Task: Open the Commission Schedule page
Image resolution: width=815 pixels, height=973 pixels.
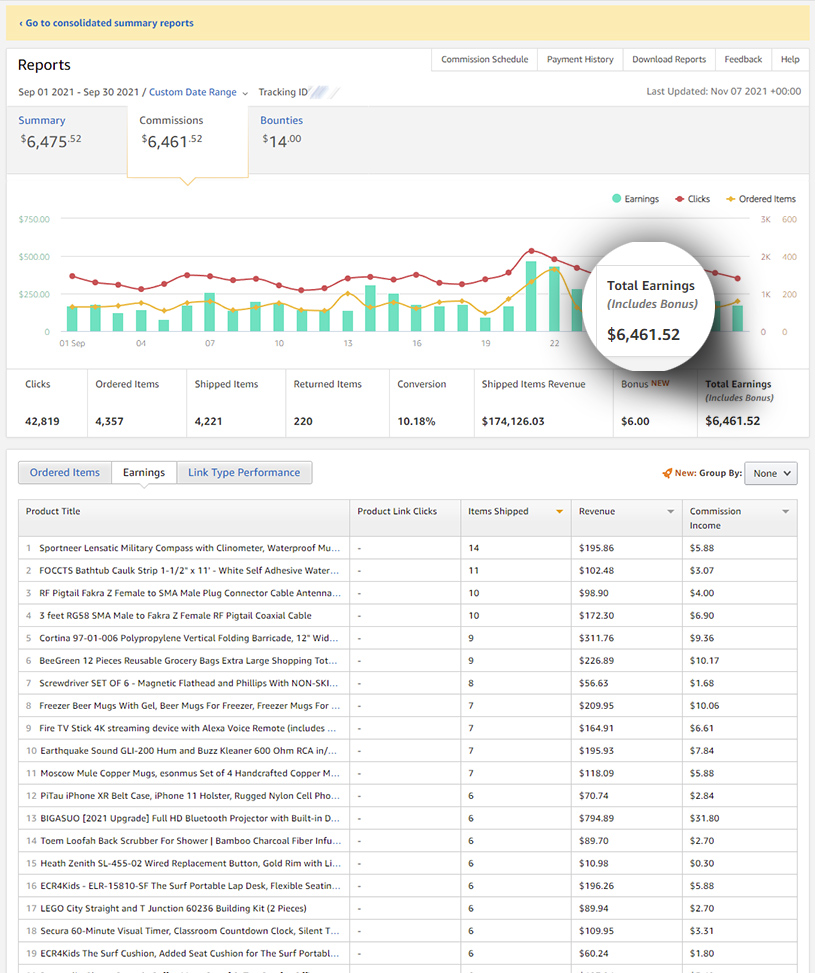Action: [484, 60]
